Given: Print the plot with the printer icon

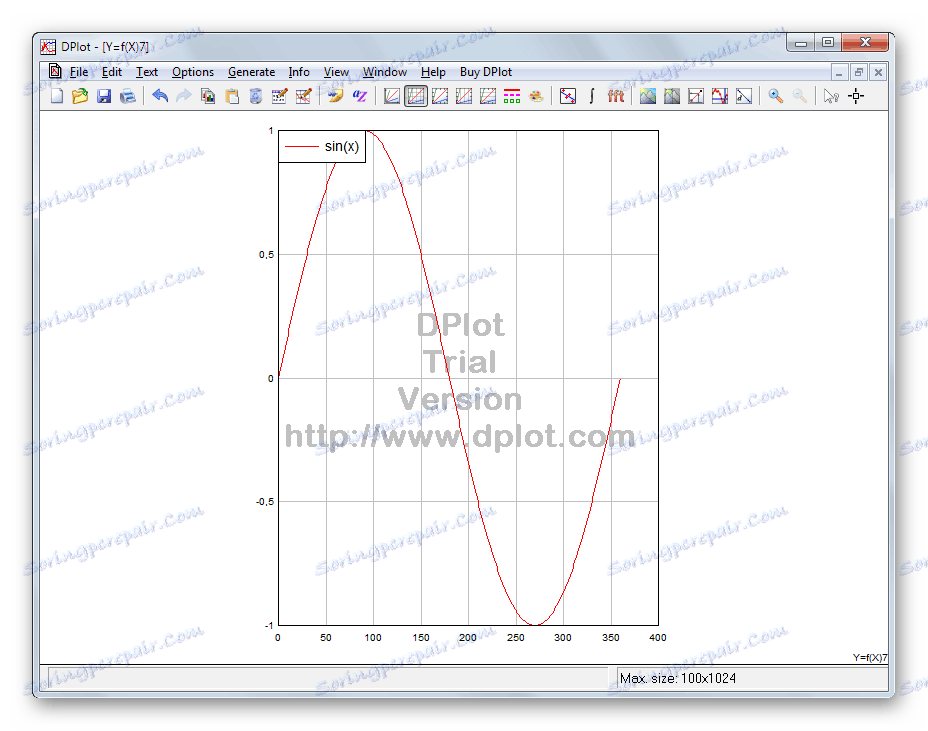Looking at the screenshot, I should click(128, 96).
